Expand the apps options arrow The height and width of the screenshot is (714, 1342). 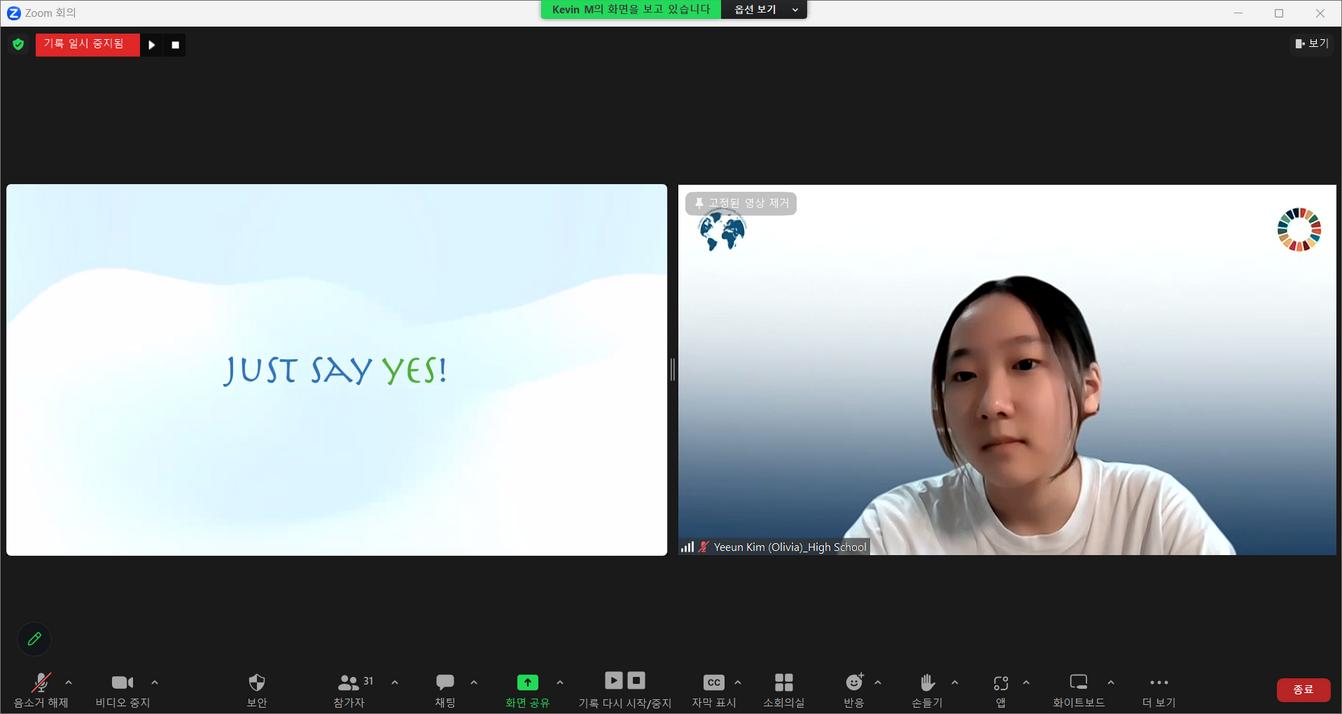[1026, 683]
